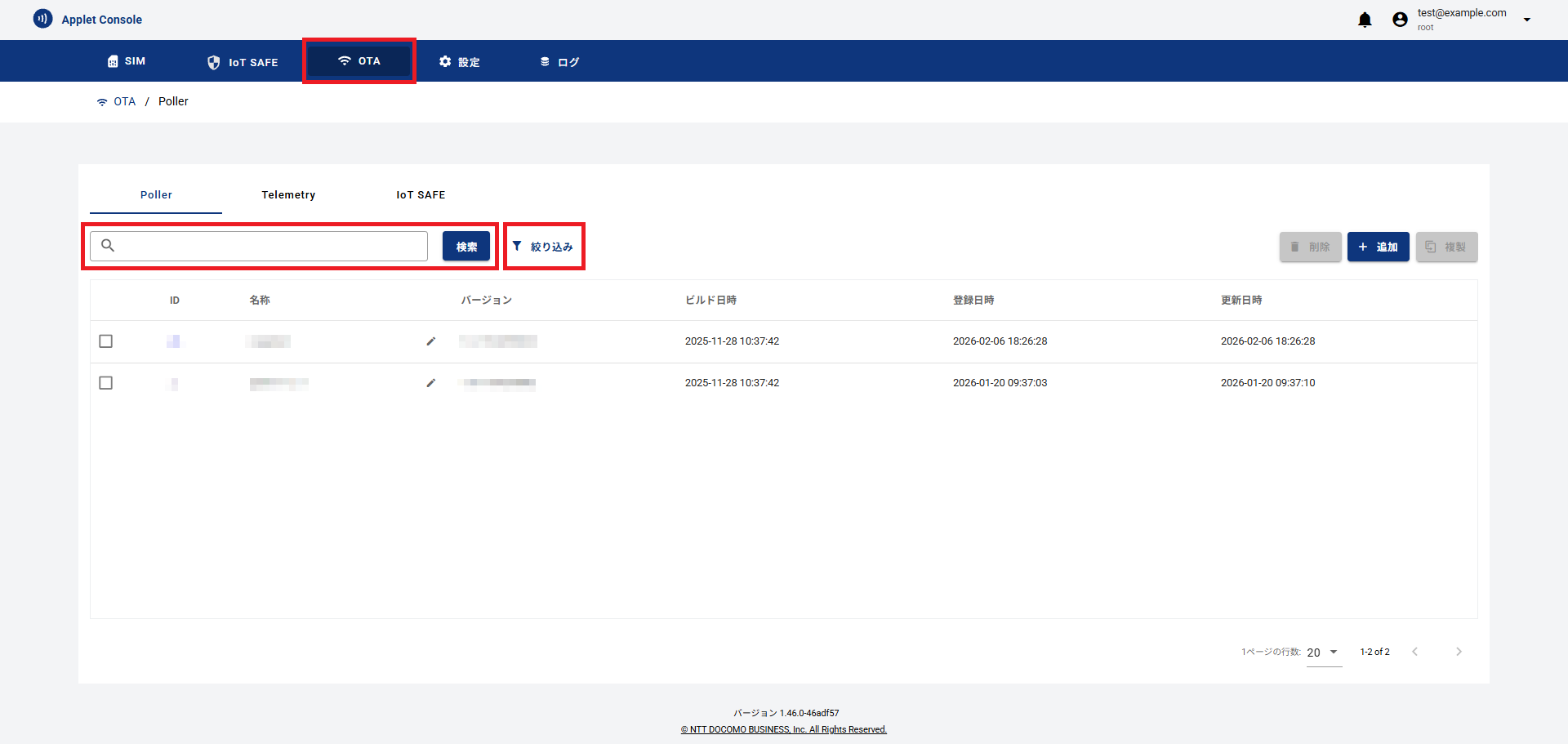This screenshot has height=744, width=1568.
Task: Open the rows per page dropdown
Action: coord(1323,653)
